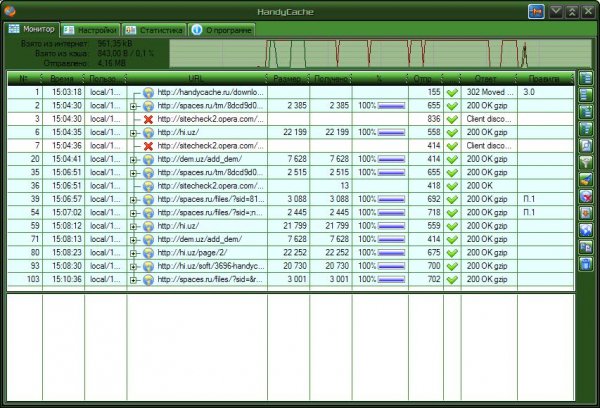Click red X icon in row 7
The height and width of the screenshot is (408, 600).
[148, 146]
